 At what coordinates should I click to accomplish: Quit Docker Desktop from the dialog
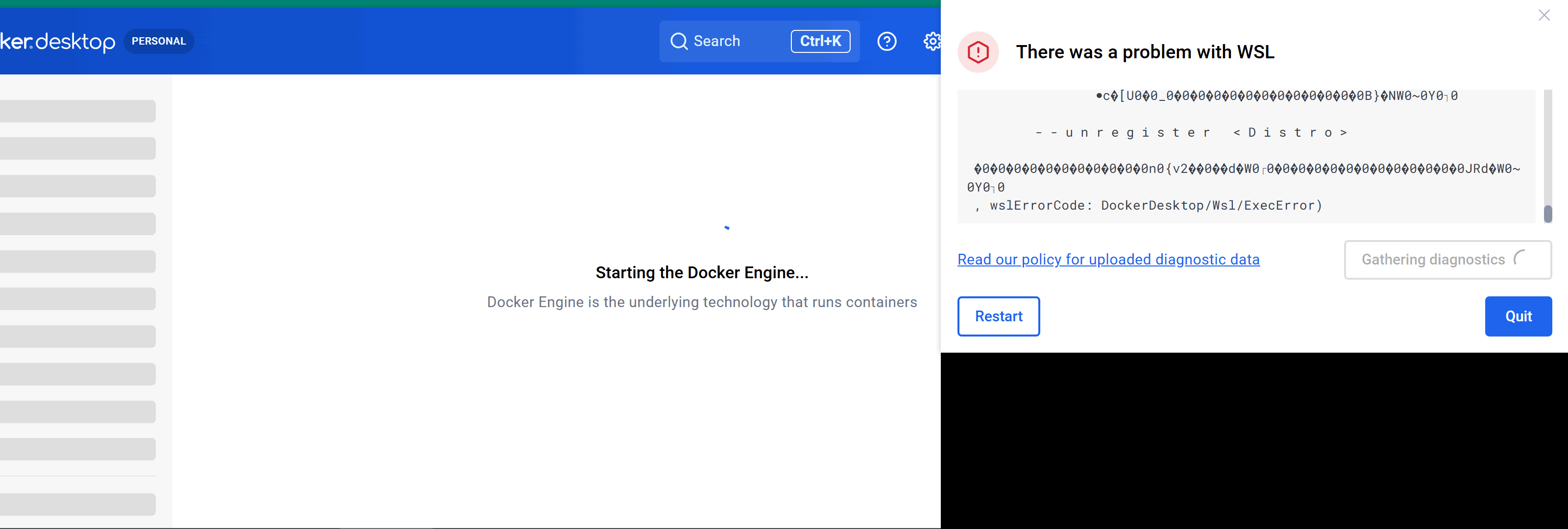1518,316
